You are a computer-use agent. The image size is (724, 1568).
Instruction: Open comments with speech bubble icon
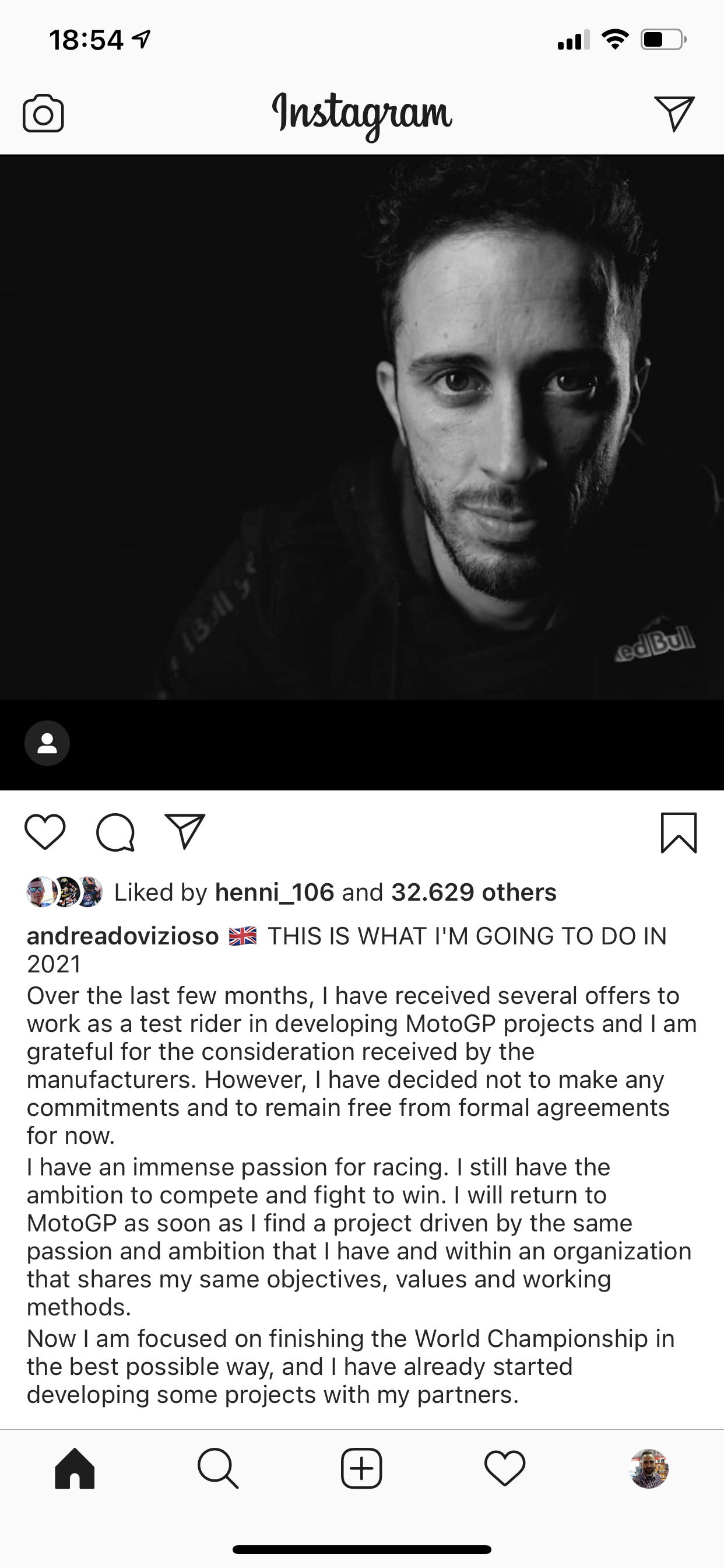(x=115, y=831)
